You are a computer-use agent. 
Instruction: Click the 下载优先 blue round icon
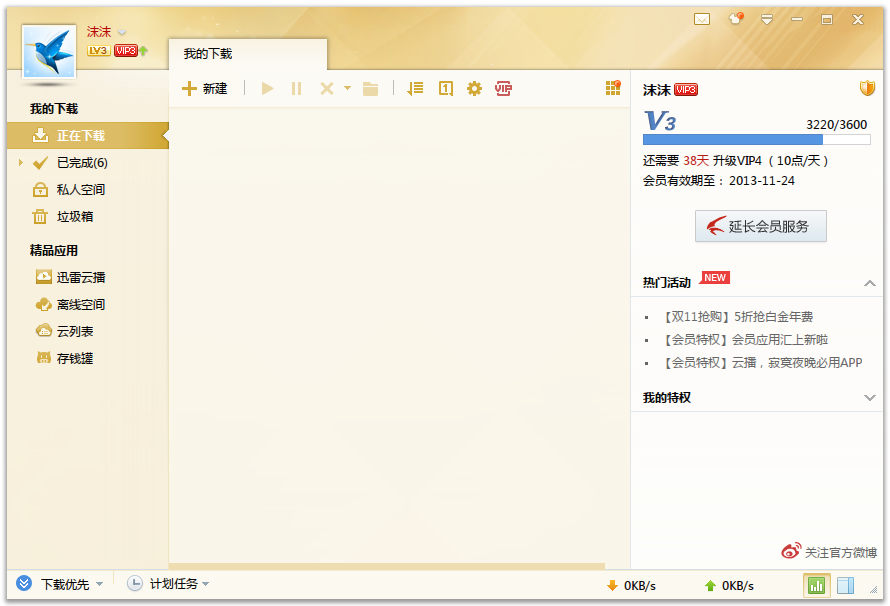click(24, 583)
